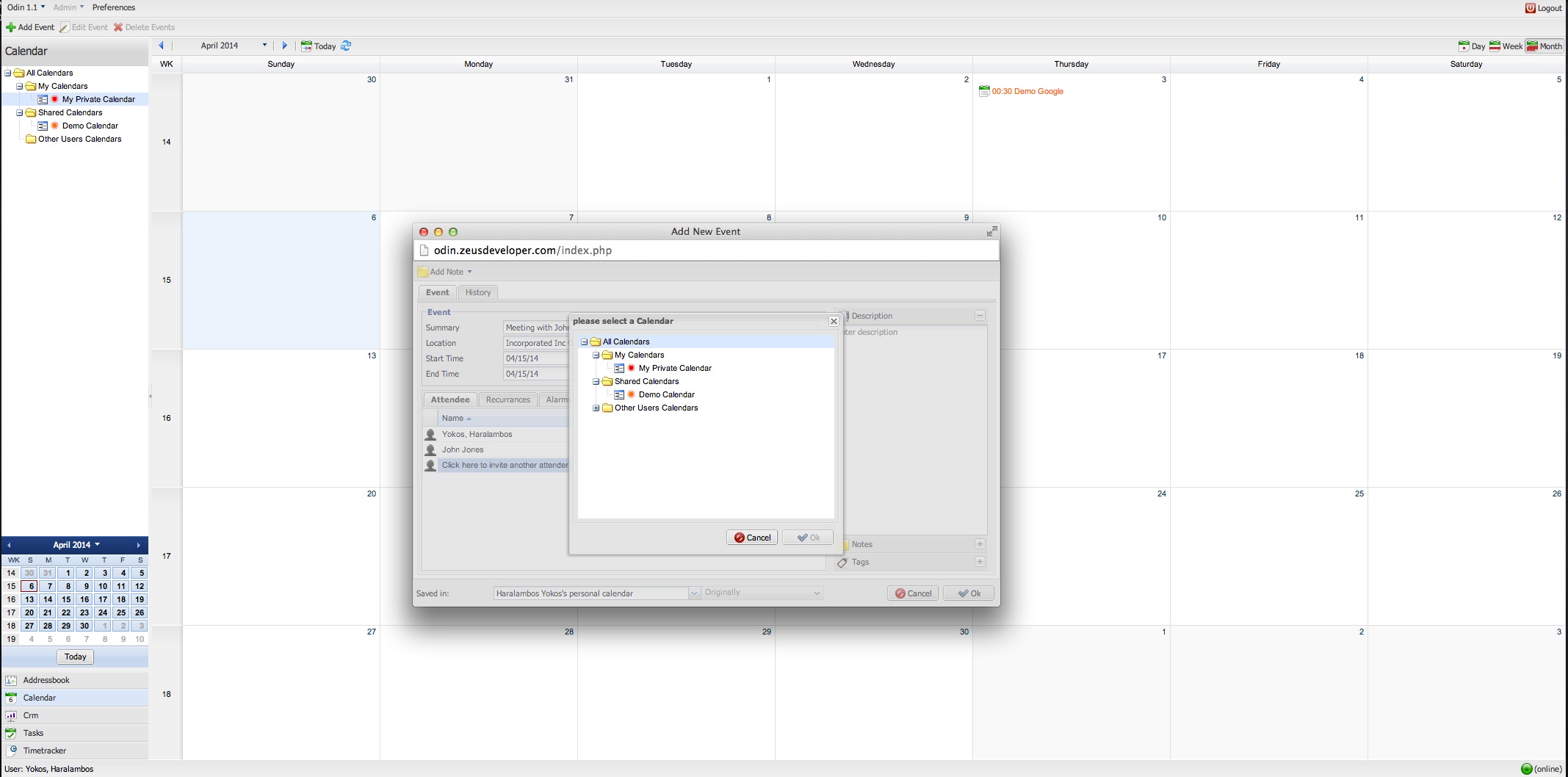Image resolution: width=1568 pixels, height=777 pixels.
Task: Click the Edit Event pencil icon
Action: click(65, 27)
